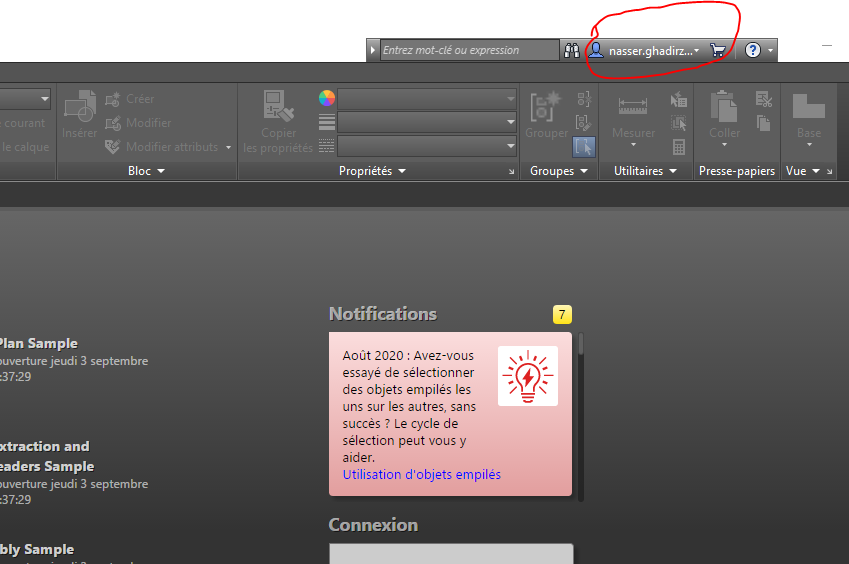Image resolution: width=849 pixels, height=564 pixels.
Task: Expand the Utilitaires panel
Action: [644, 171]
